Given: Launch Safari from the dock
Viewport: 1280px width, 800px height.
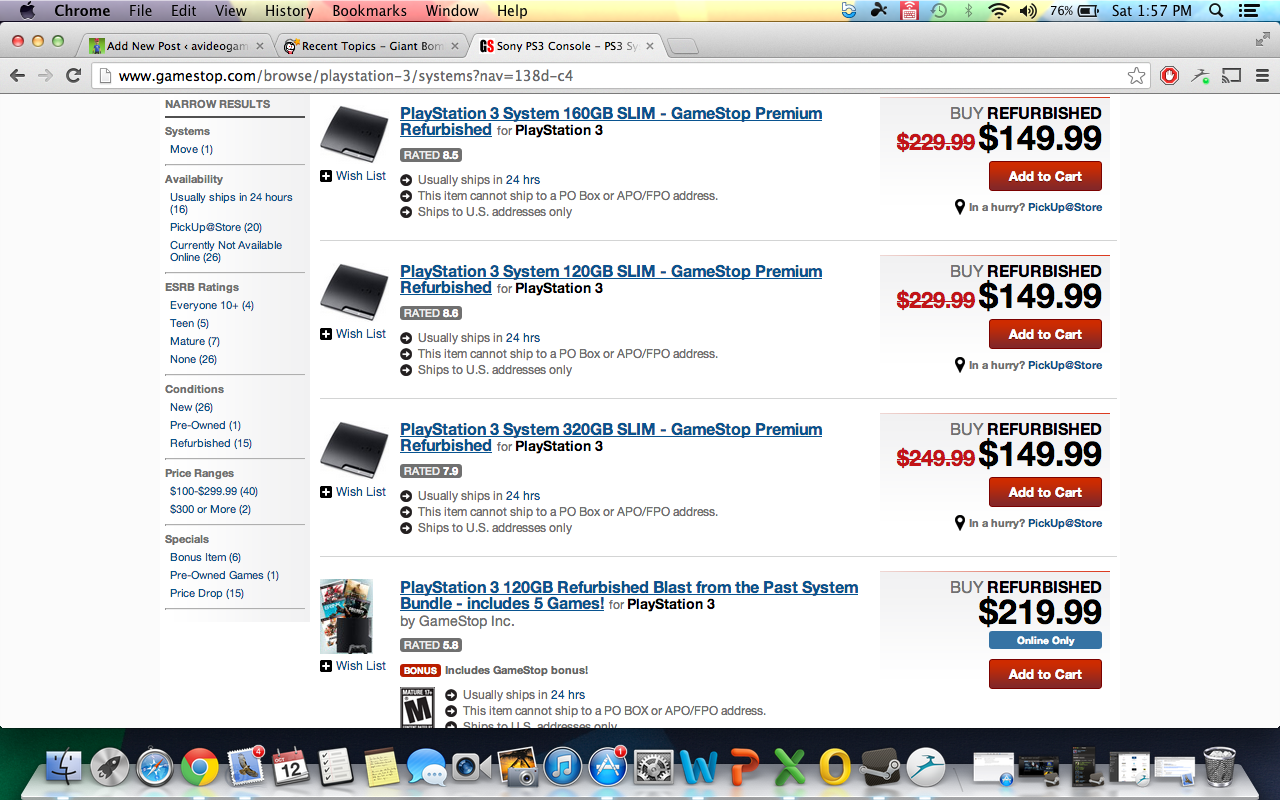Looking at the screenshot, I should (155, 767).
